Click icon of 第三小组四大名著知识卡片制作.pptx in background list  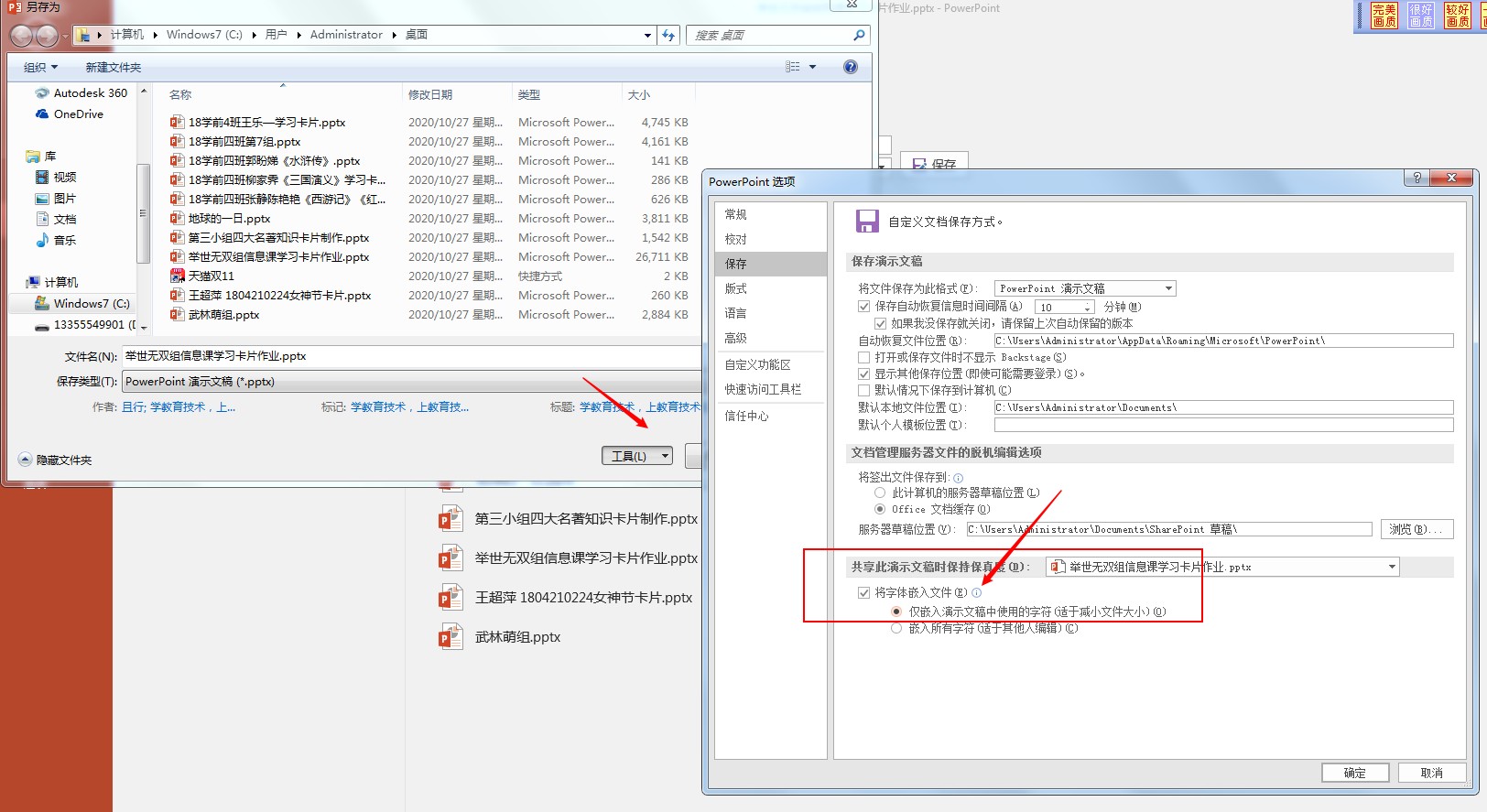pos(450,518)
